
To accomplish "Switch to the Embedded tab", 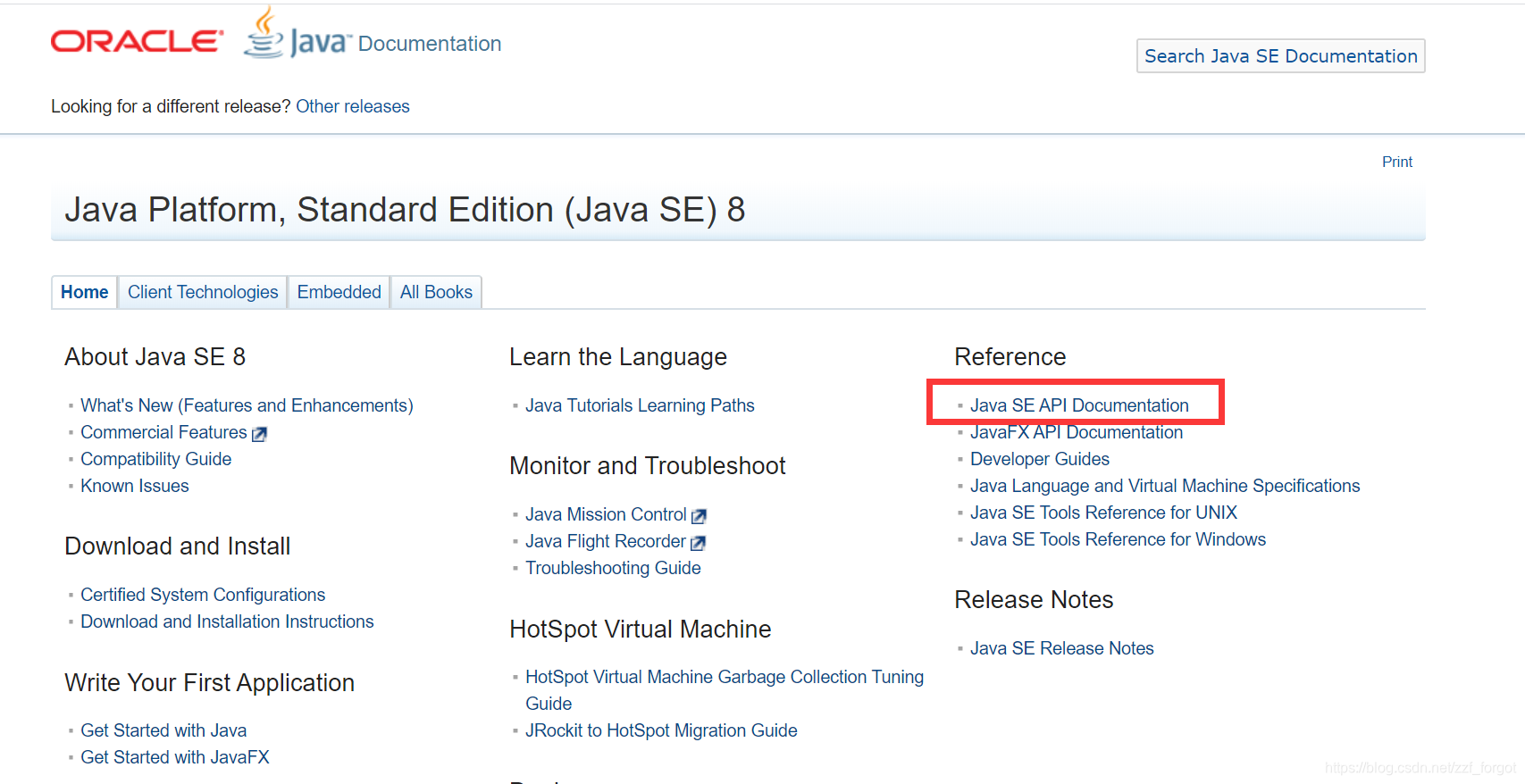I will 339,292.
